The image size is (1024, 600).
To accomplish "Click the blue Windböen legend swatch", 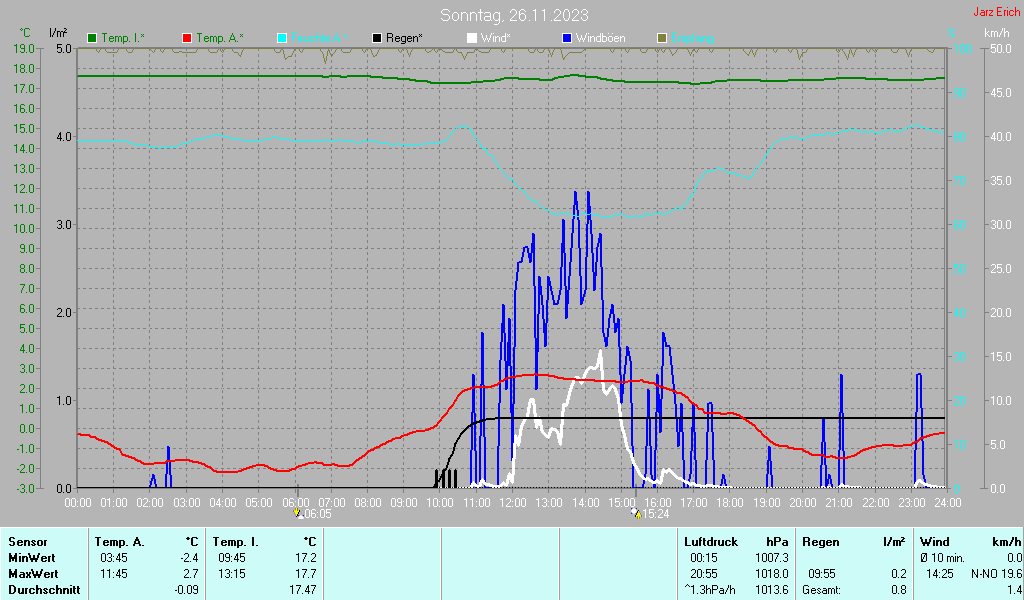I will [567, 39].
